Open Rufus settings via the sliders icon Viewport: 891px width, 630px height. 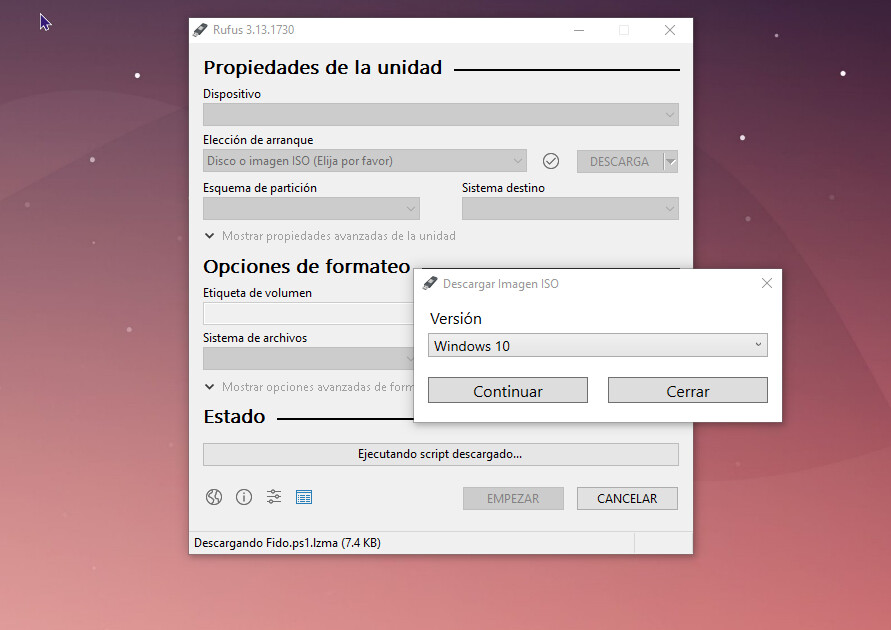[273, 497]
